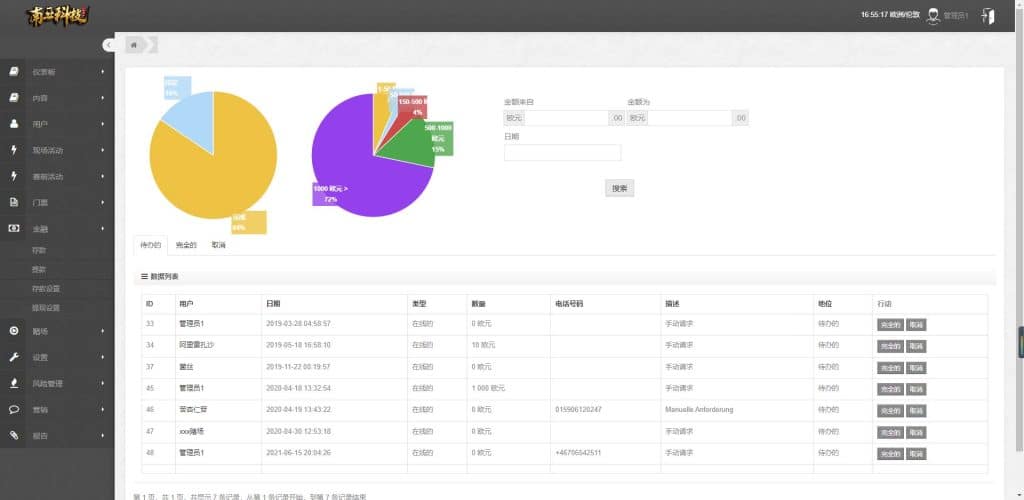Screen dimensions: 1024x500
Task: Click the logout door icon
Action: [x=988, y=16]
